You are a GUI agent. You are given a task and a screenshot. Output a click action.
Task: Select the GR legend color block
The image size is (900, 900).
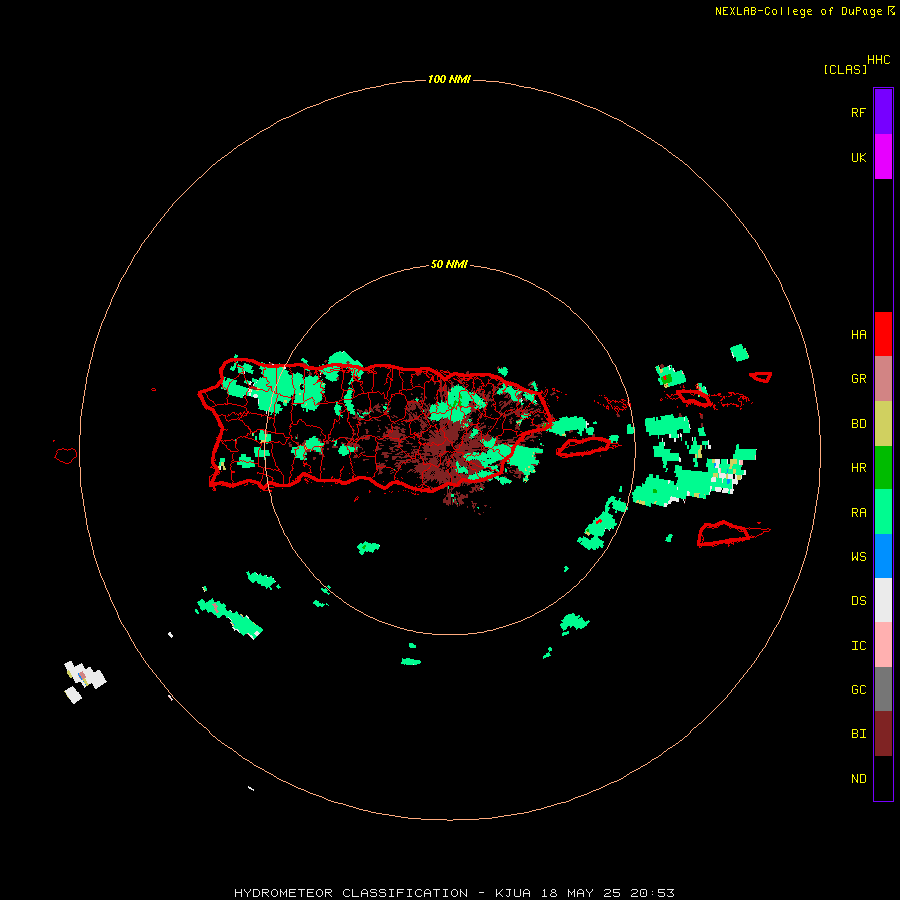click(x=883, y=379)
